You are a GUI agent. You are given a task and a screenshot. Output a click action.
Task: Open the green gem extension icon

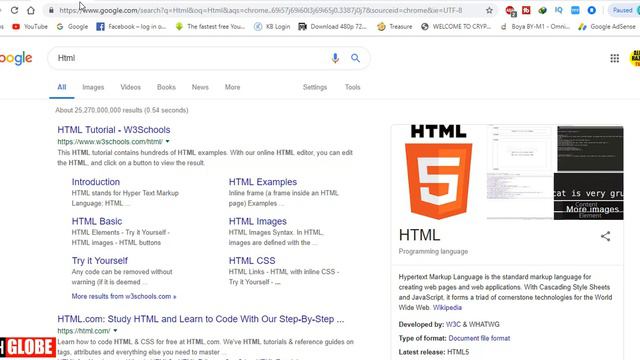tap(542, 10)
